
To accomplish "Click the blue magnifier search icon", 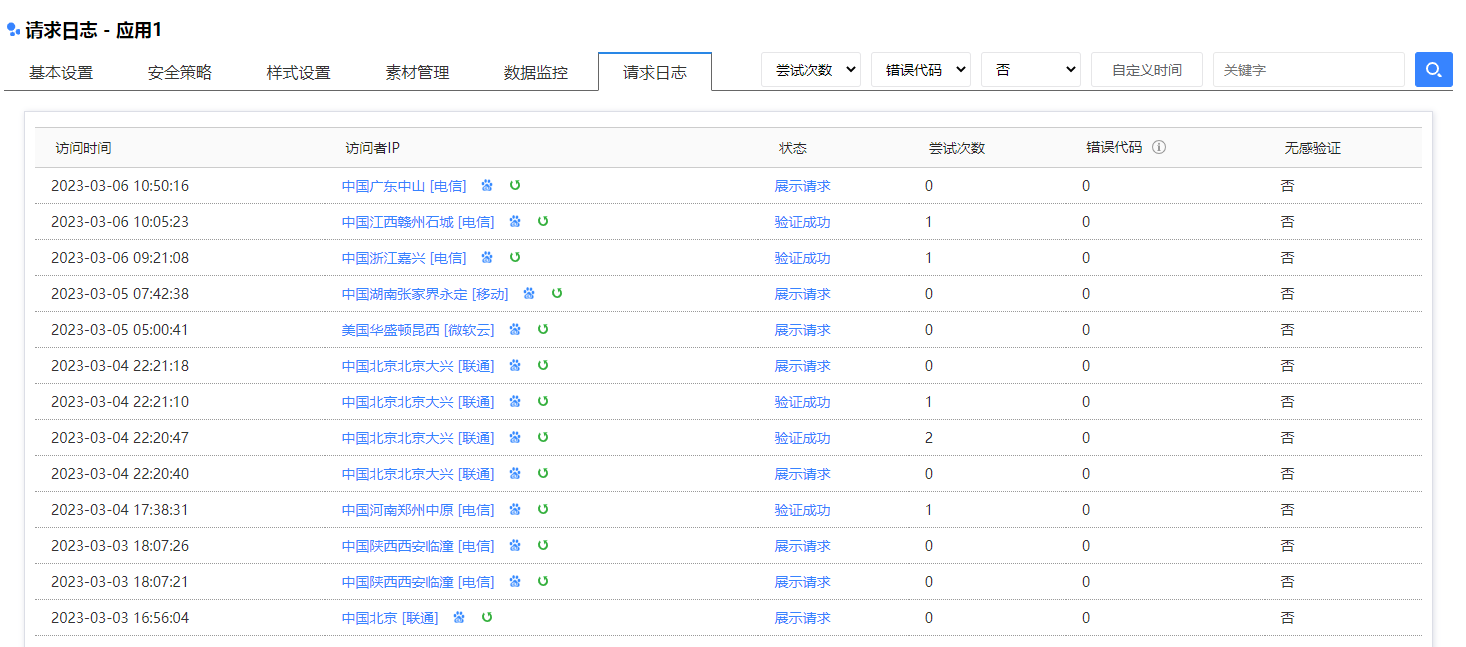I will click(1433, 69).
